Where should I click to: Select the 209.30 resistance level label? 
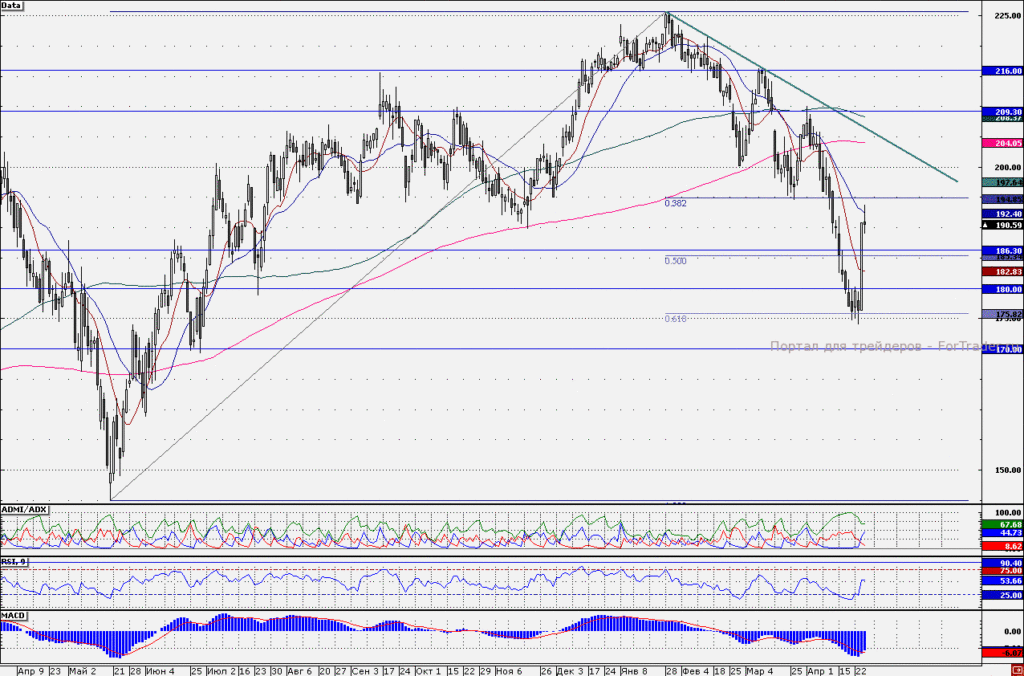(1002, 112)
